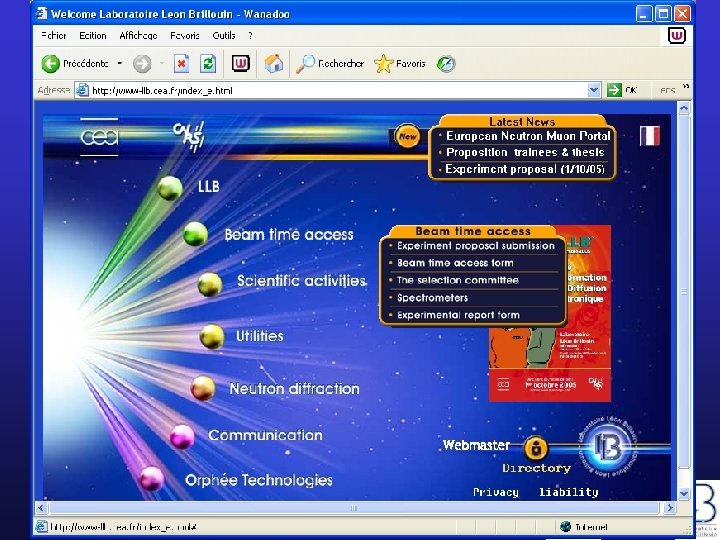Open Spectrometers link
Screen dimensions: 720x540
click(433, 298)
